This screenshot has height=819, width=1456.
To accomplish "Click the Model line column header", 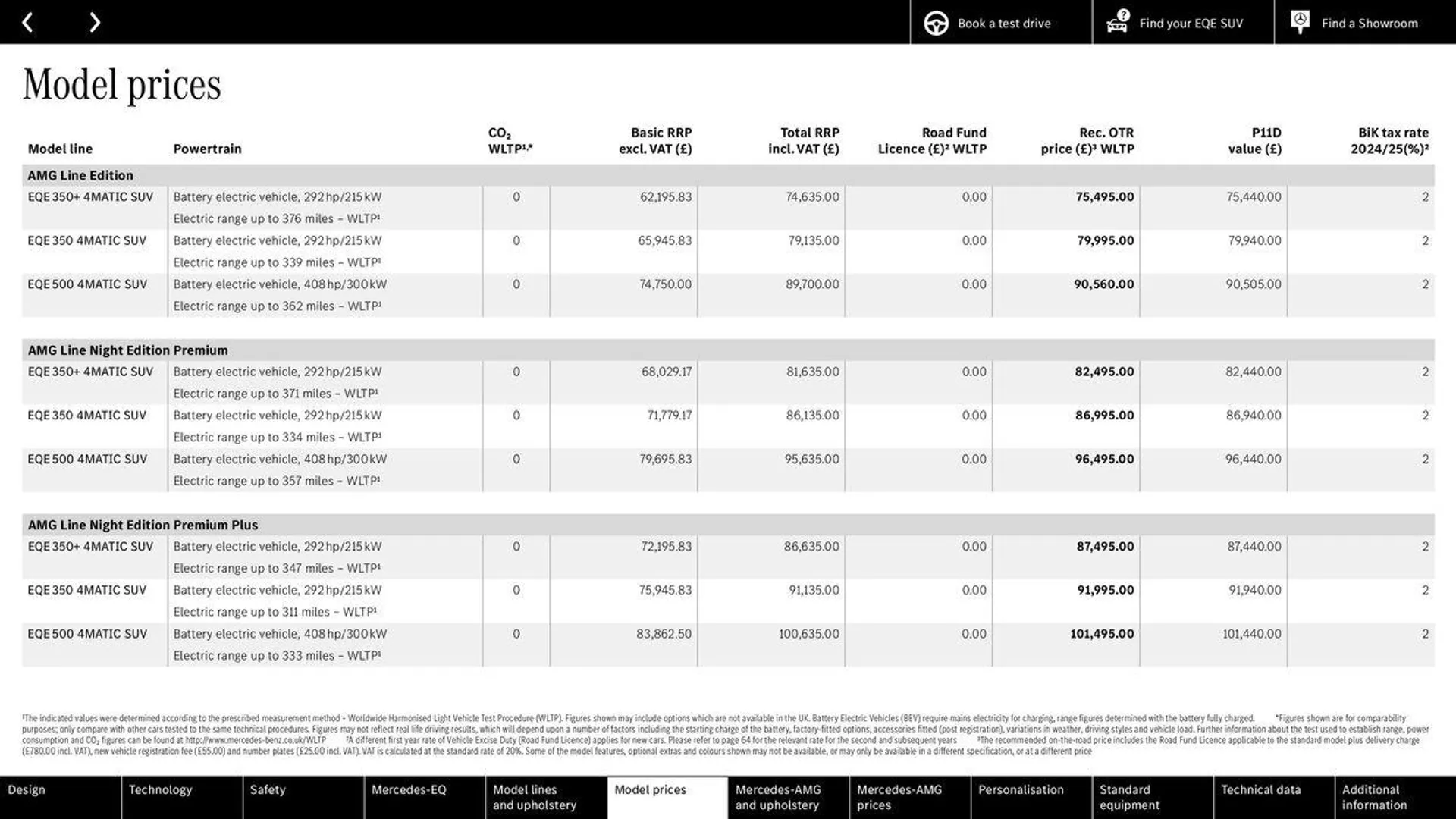I will 60,149.
